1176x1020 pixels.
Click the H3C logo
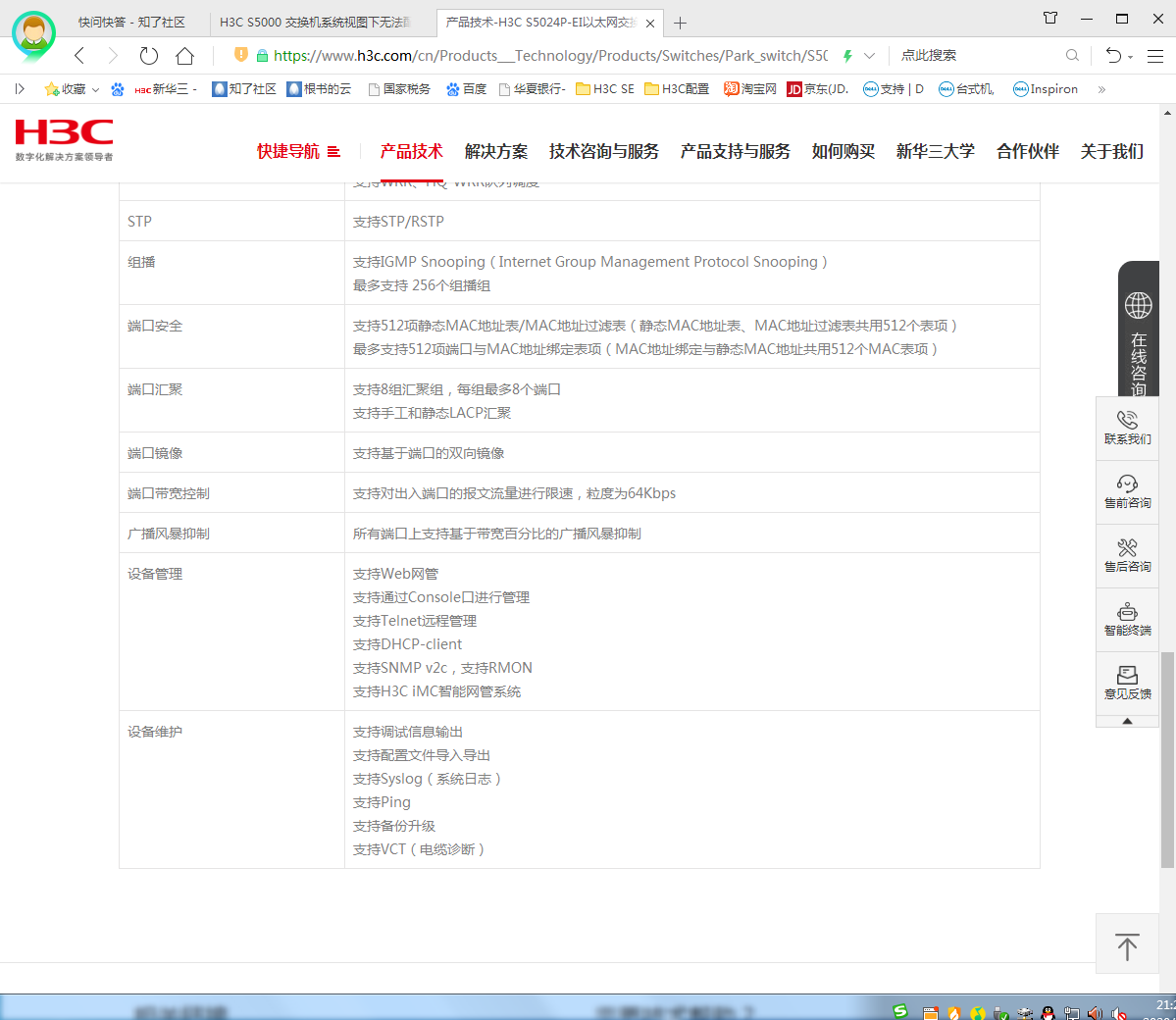(x=64, y=139)
